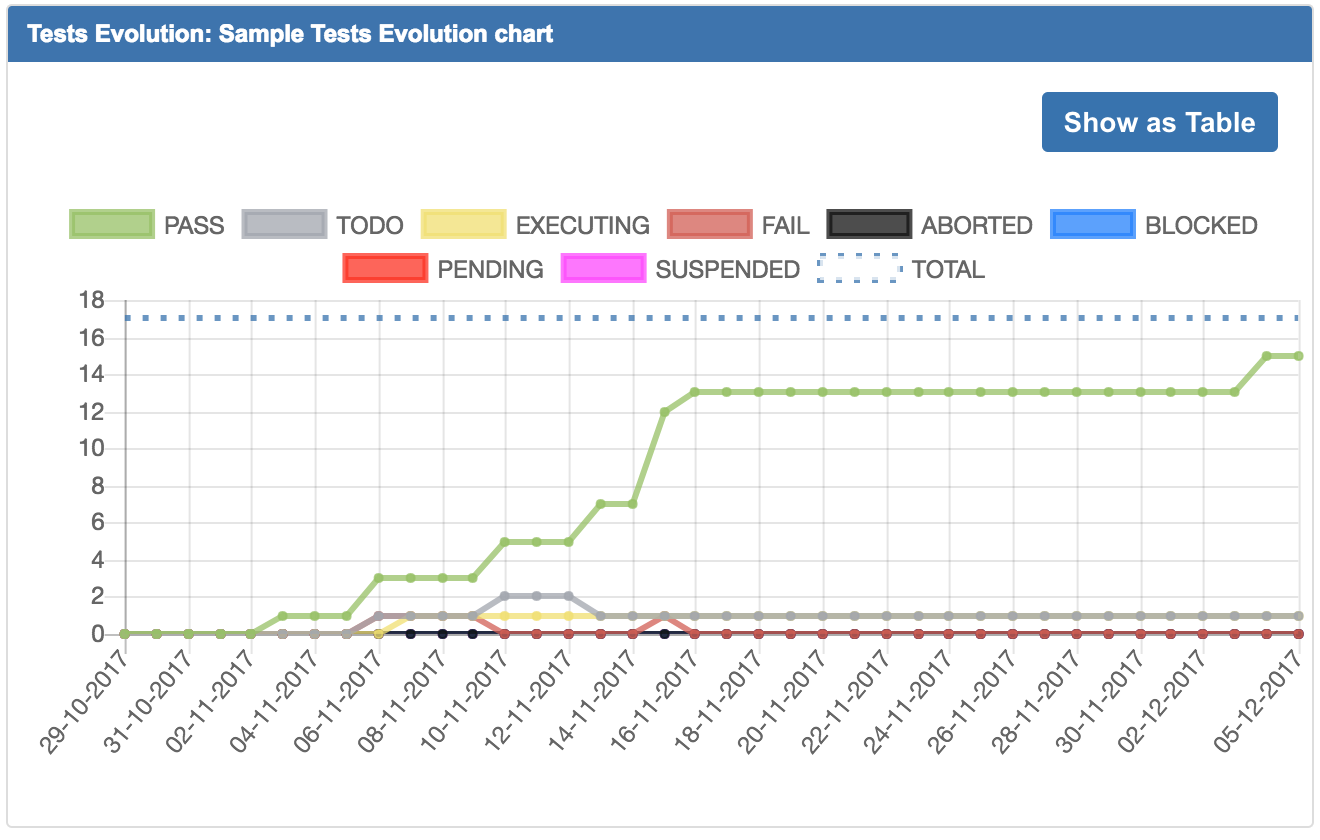Toggle the TODO series gray legend swatch
1320x840 pixels.
coord(285,225)
